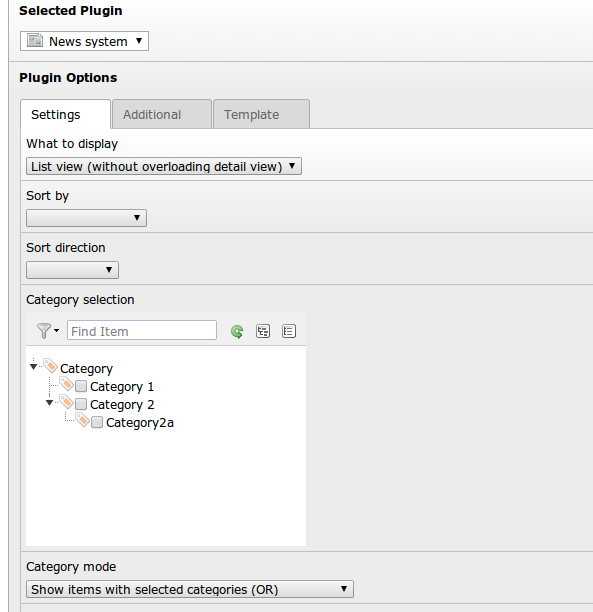Collapse the root Category node
This screenshot has height=612, width=593.
click(33, 366)
